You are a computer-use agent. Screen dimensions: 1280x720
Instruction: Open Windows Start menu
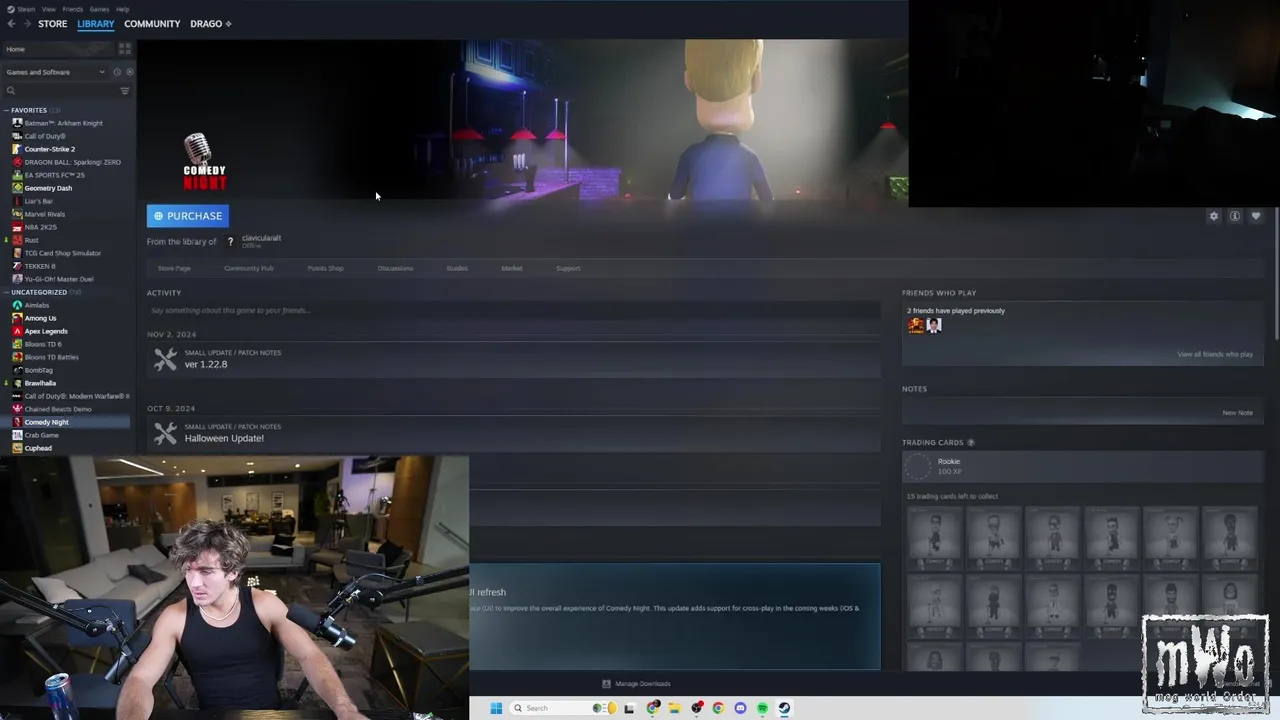point(496,708)
